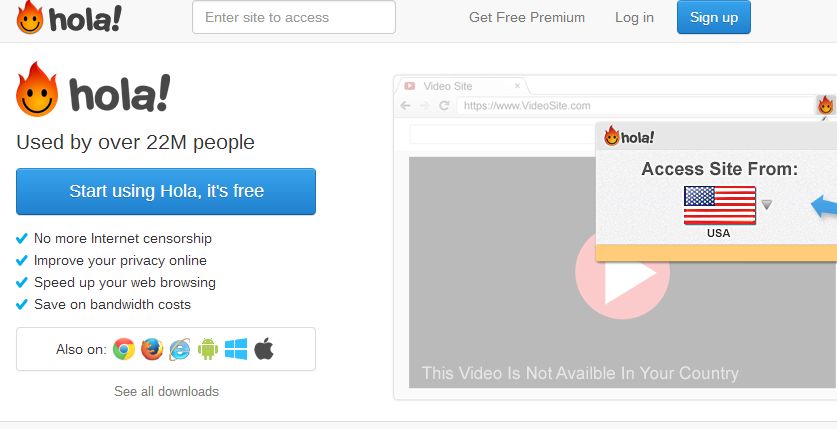837x429 pixels.
Task: Open the Log in page
Action: coord(634,18)
